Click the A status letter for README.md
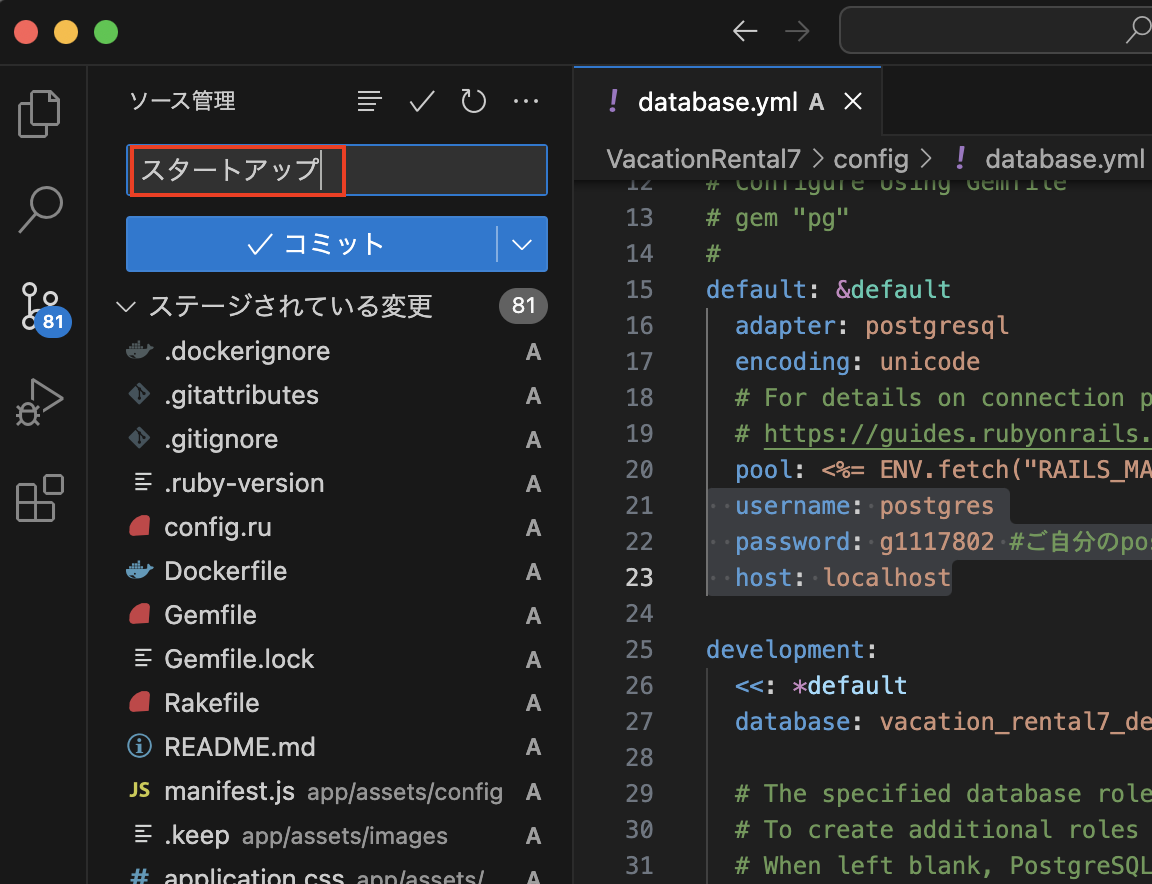Viewport: 1152px width, 884px height. coord(533,747)
